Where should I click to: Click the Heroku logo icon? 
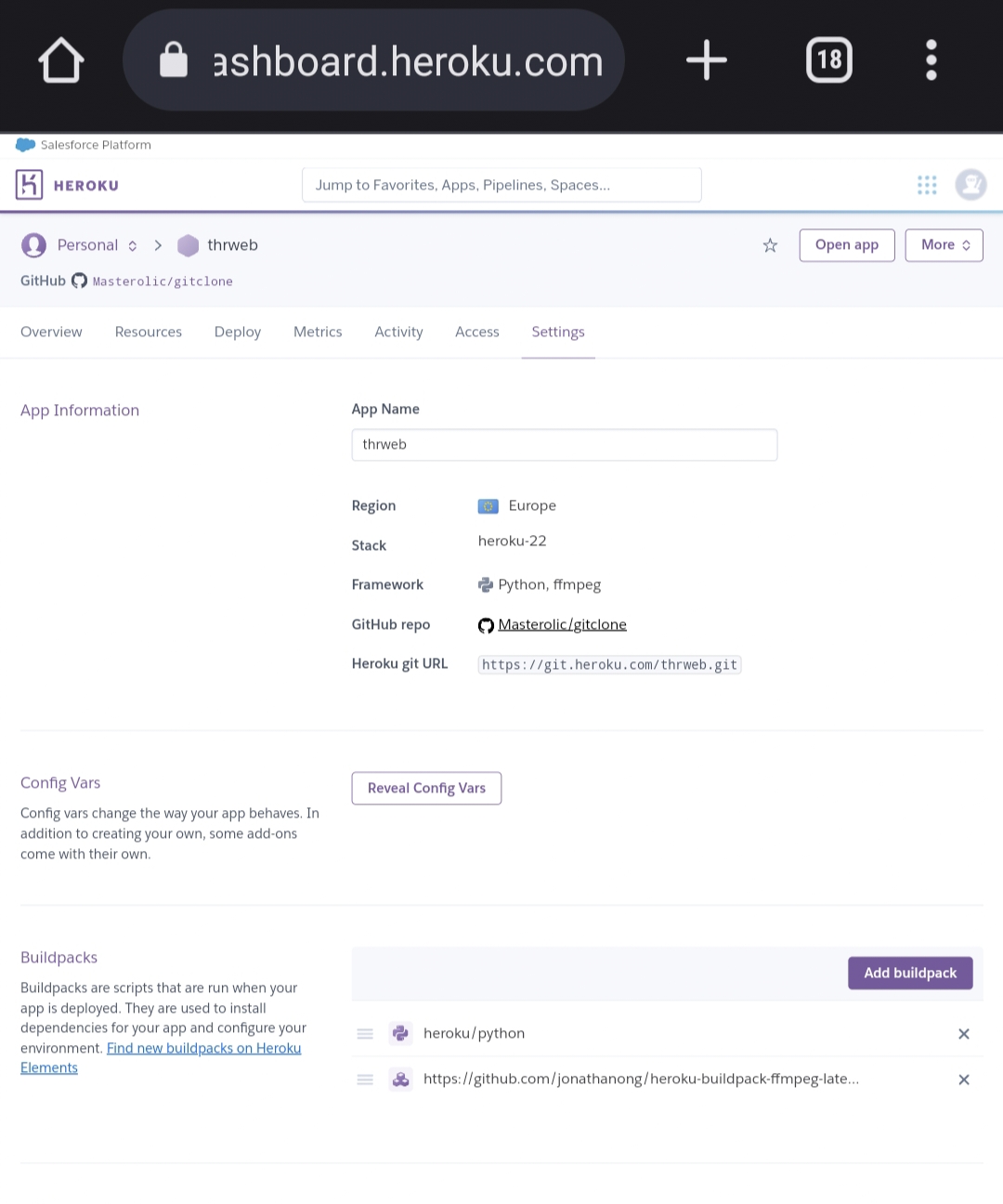[29, 184]
